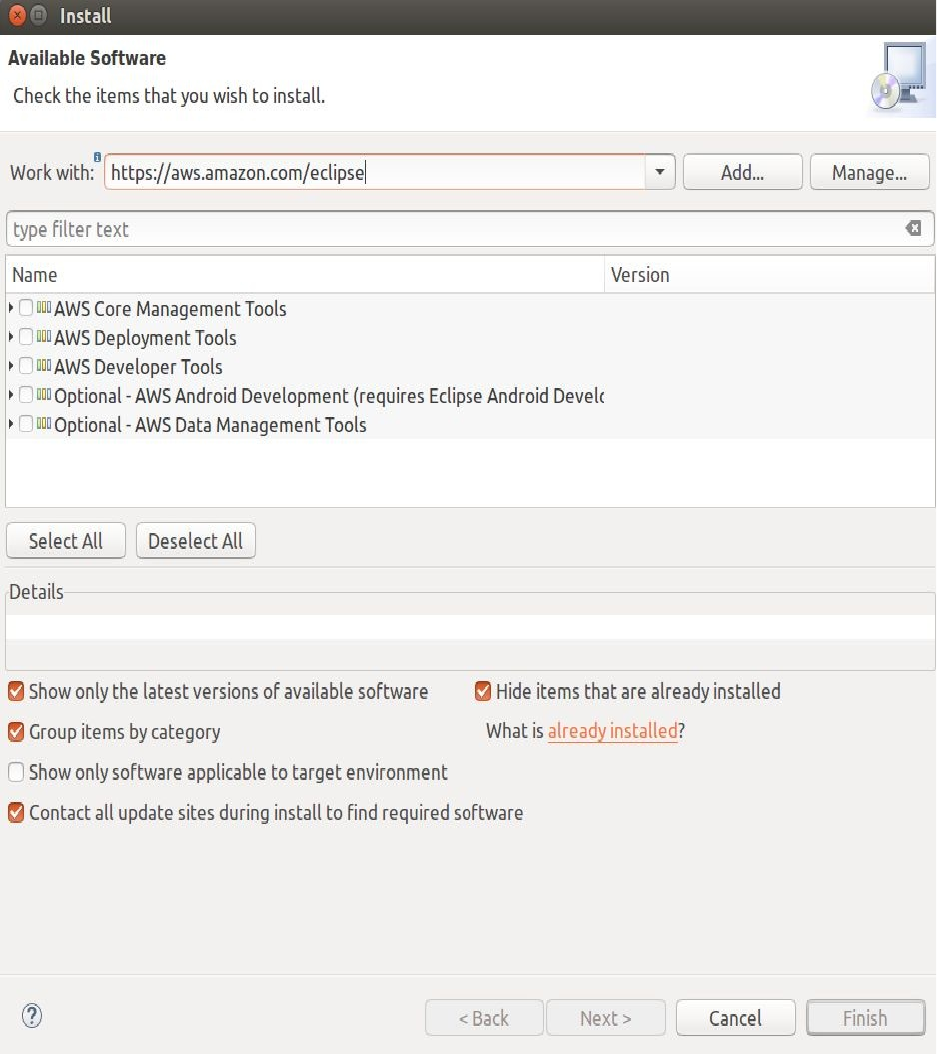Click the AWS Android Development category icon
Image resolution: width=937 pixels, height=1054 pixels.
(44, 395)
